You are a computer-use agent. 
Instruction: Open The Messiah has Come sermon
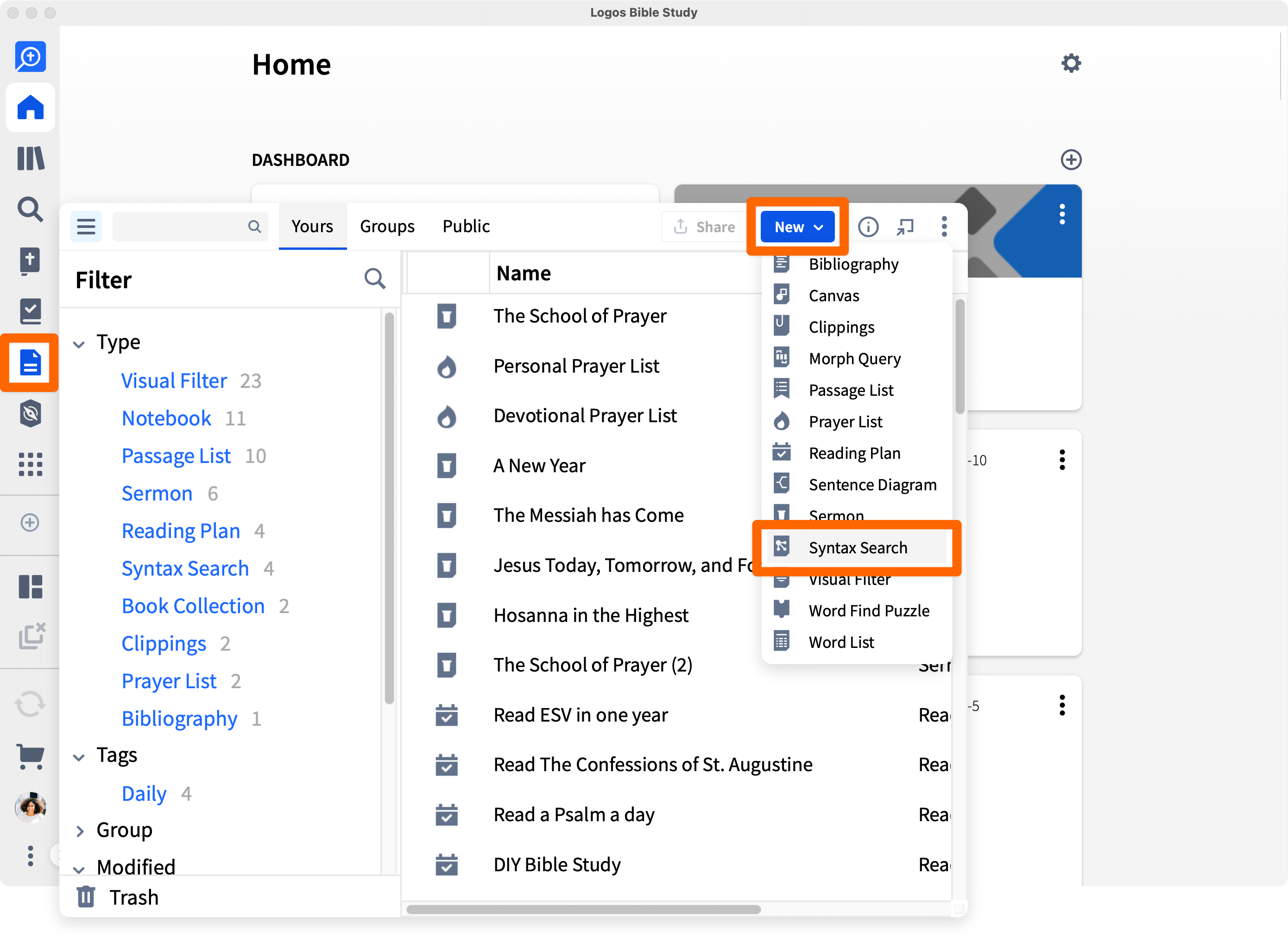(588, 515)
